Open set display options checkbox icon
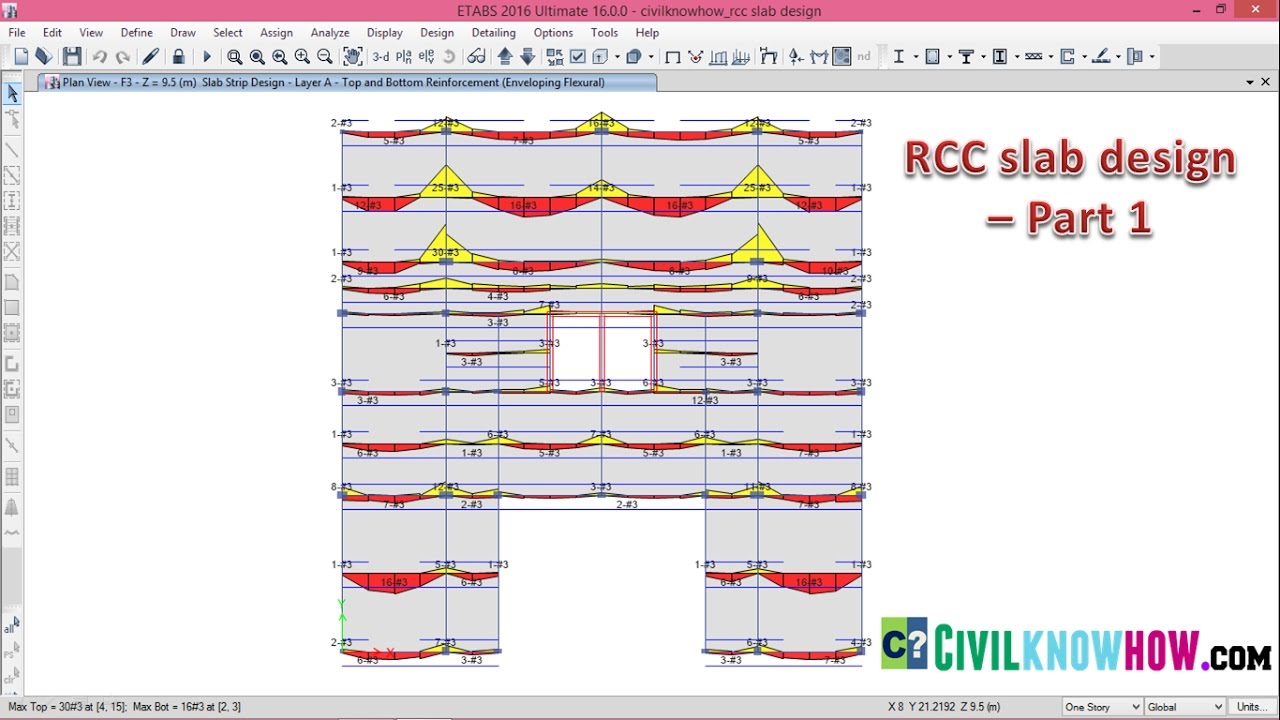The image size is (1280, 720). click(x=577, y=57)
